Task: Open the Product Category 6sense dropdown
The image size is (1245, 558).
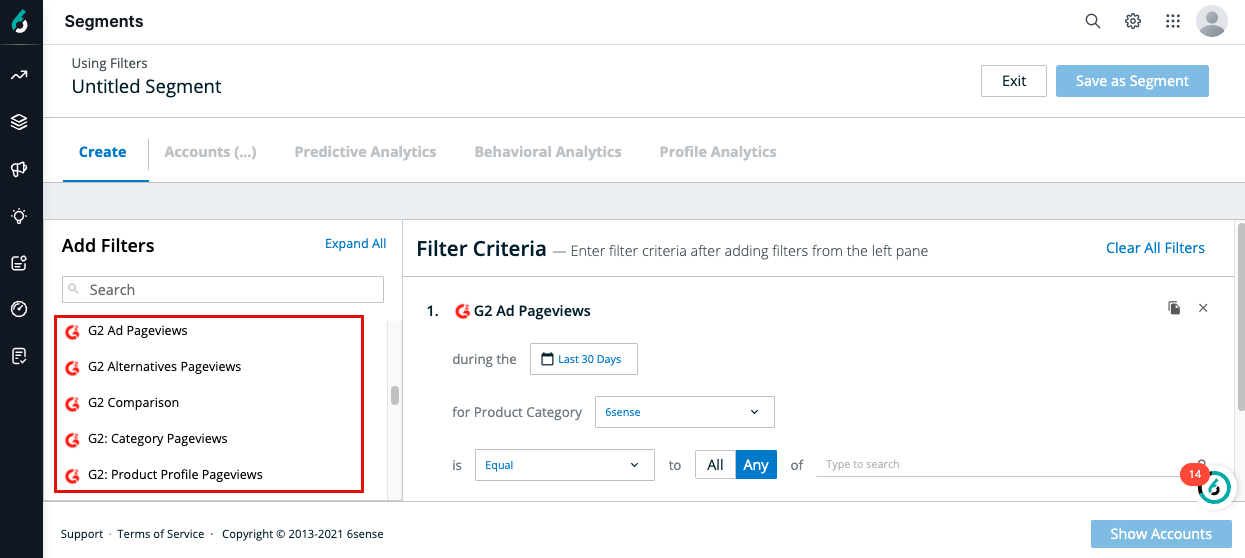Action: (x=684, y=412)
